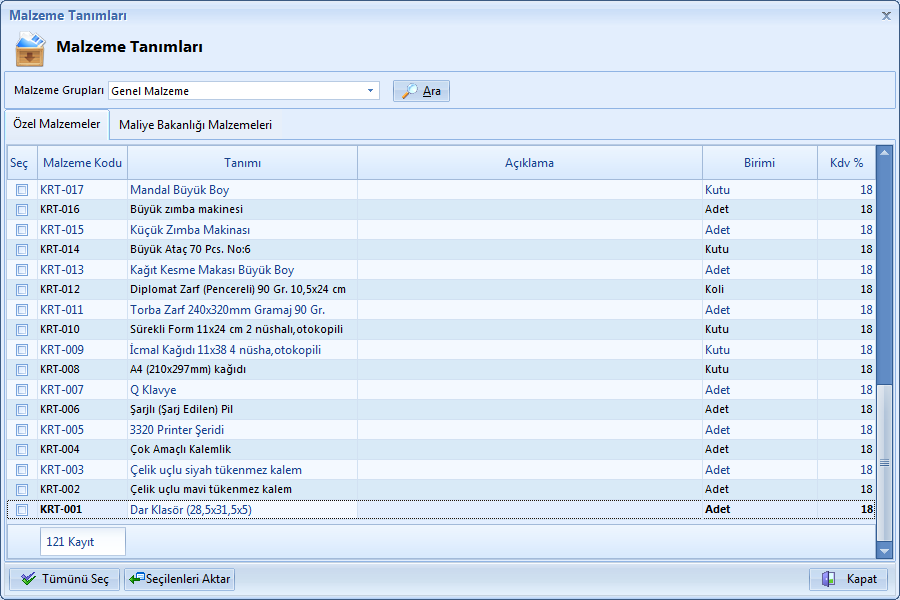Click Tümünü Seç checkmark button

[x=64, y=579]
